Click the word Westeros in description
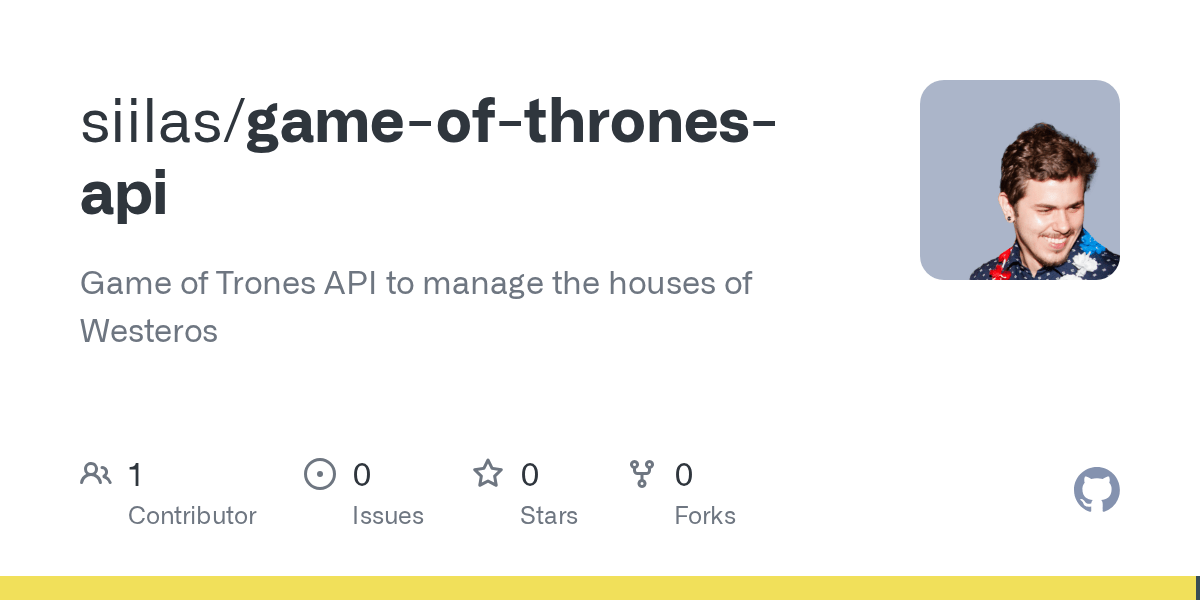 (149, 331)
